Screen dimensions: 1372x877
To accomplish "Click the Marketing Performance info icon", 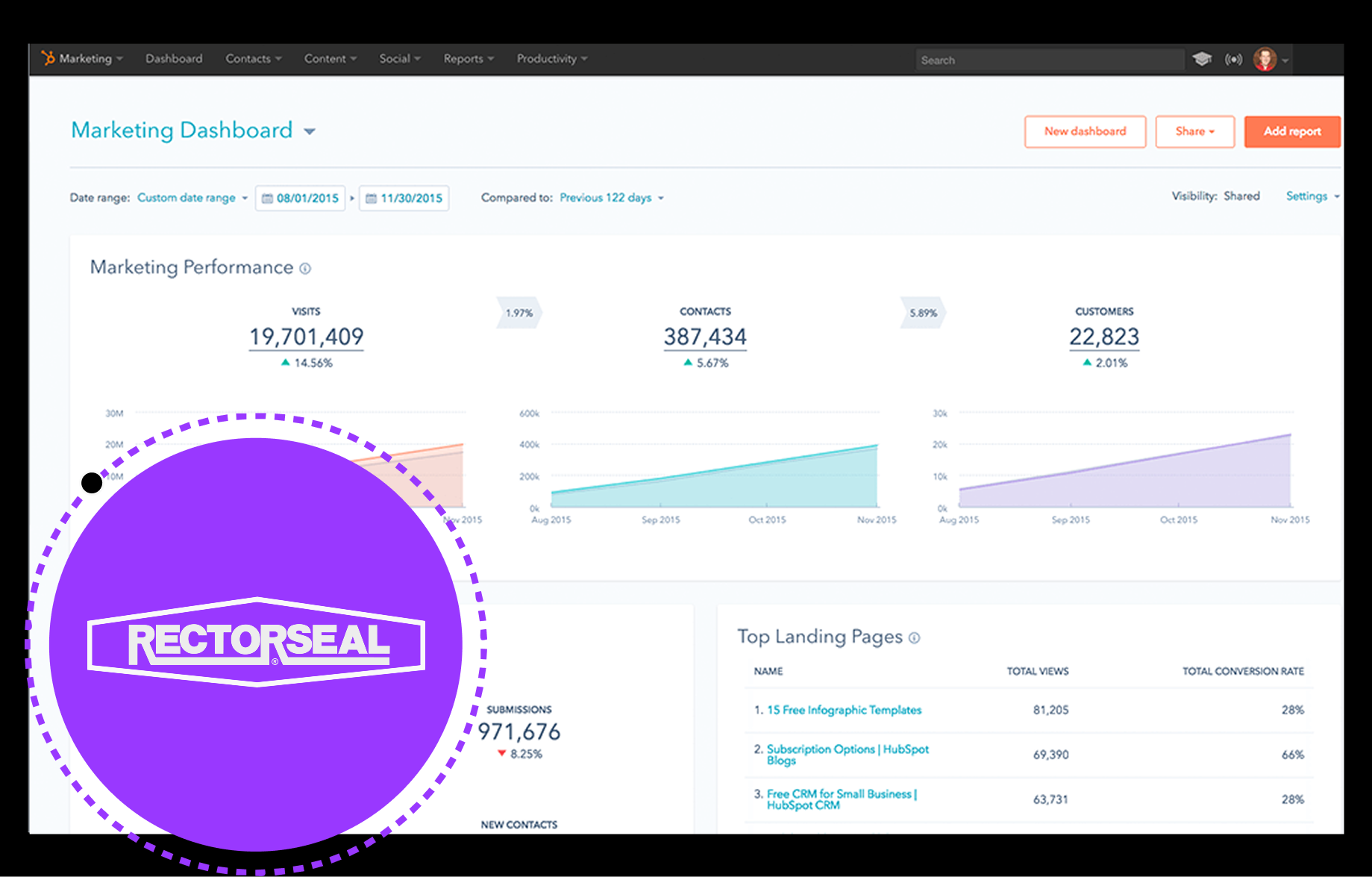I will point(306,269).
